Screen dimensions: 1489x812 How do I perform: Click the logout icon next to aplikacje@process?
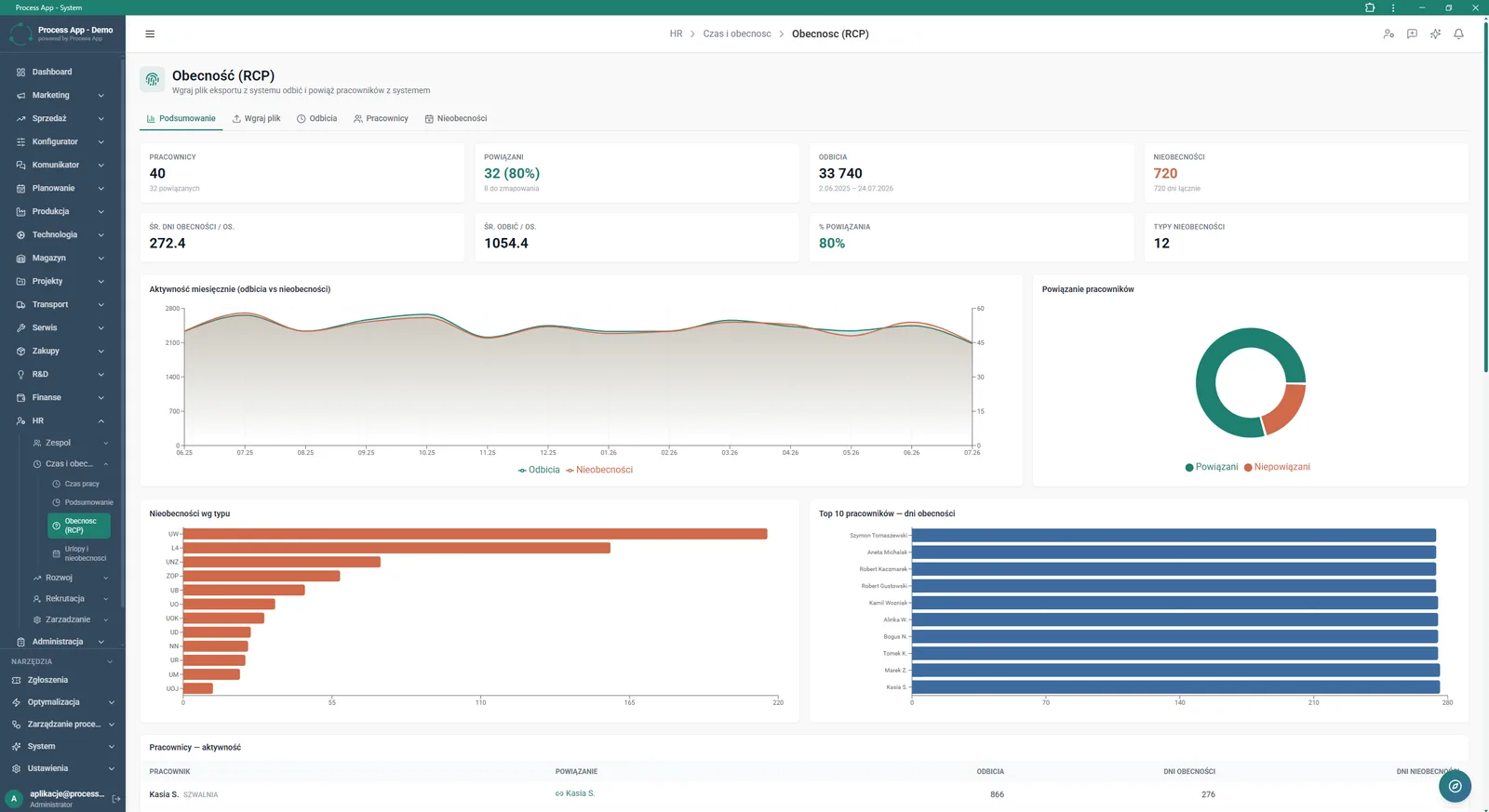[x=116, y=798]
